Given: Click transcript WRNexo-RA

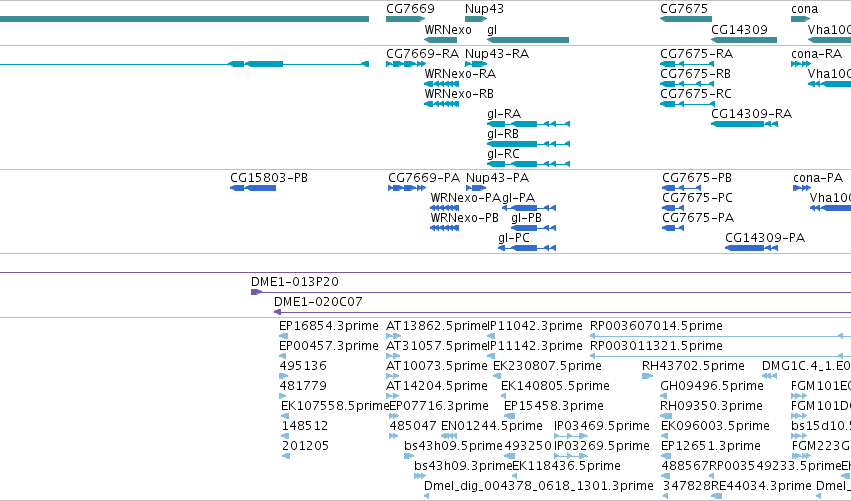Looking at the screenshot, I should tap(460, 74).
